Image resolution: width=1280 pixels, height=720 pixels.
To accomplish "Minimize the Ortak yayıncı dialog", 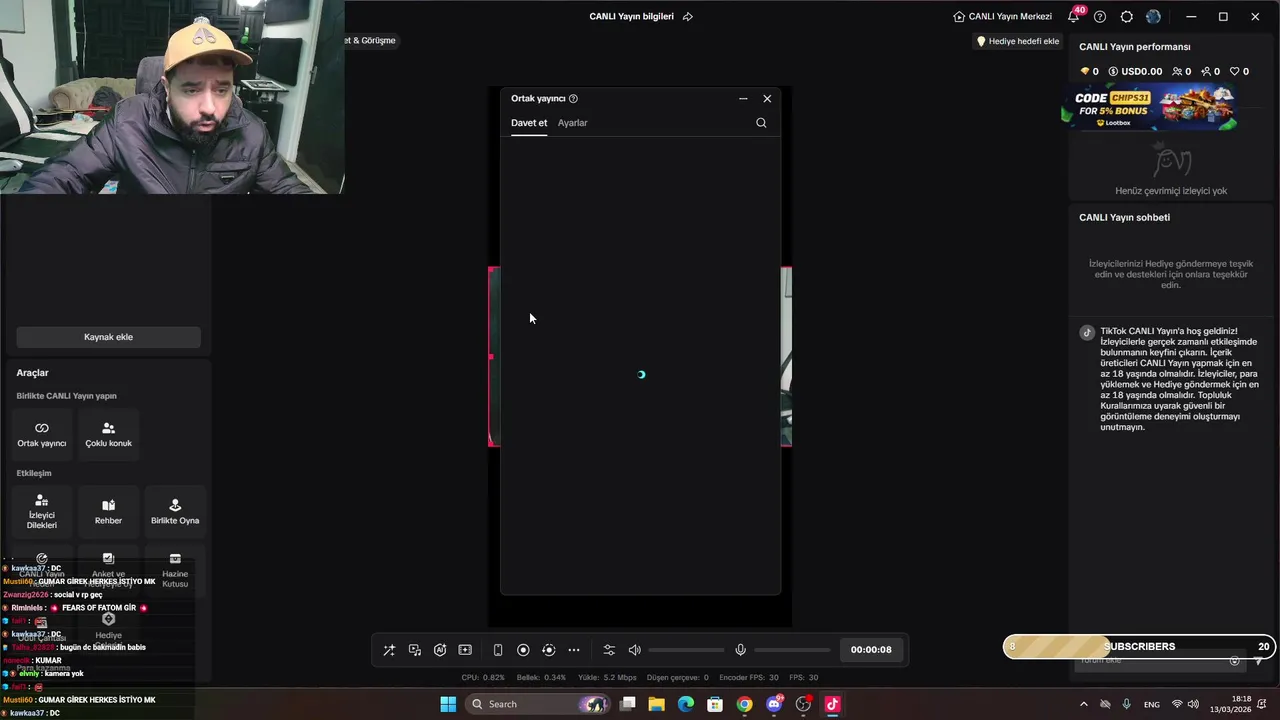I will (743, 98).
